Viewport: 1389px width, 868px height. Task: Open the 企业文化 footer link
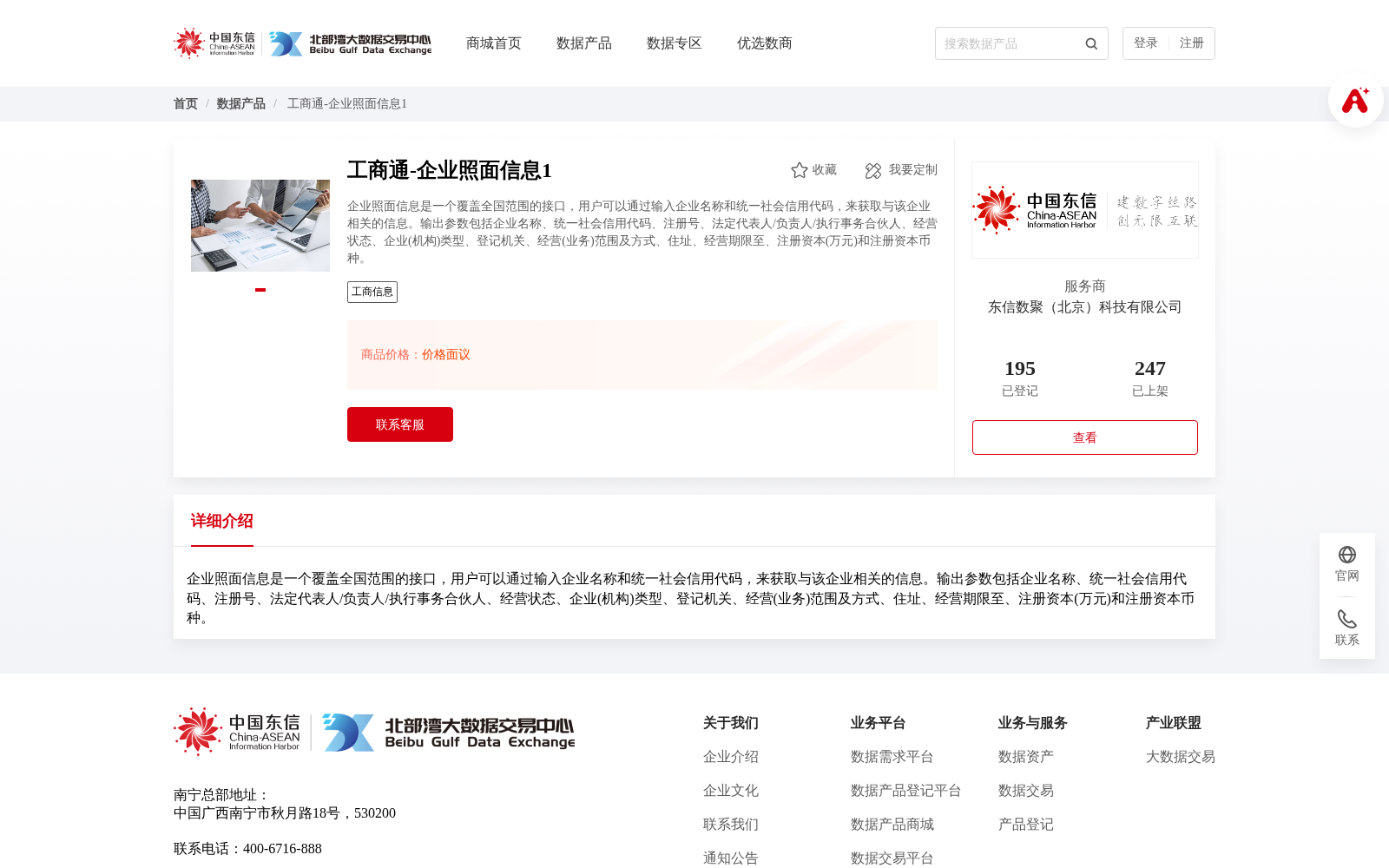point(731,791)
